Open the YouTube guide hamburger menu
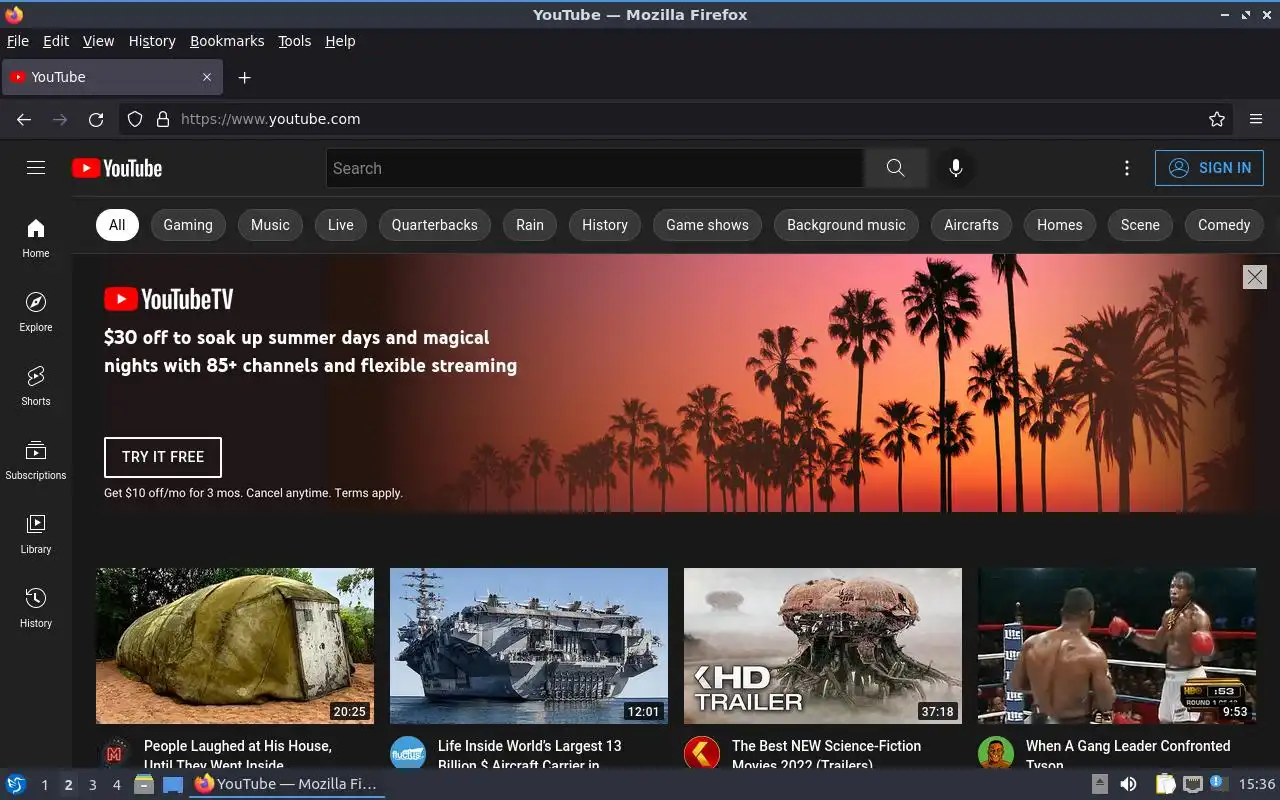The width and height of the screenshot is (1280, 800). click(x=36, y=168)
